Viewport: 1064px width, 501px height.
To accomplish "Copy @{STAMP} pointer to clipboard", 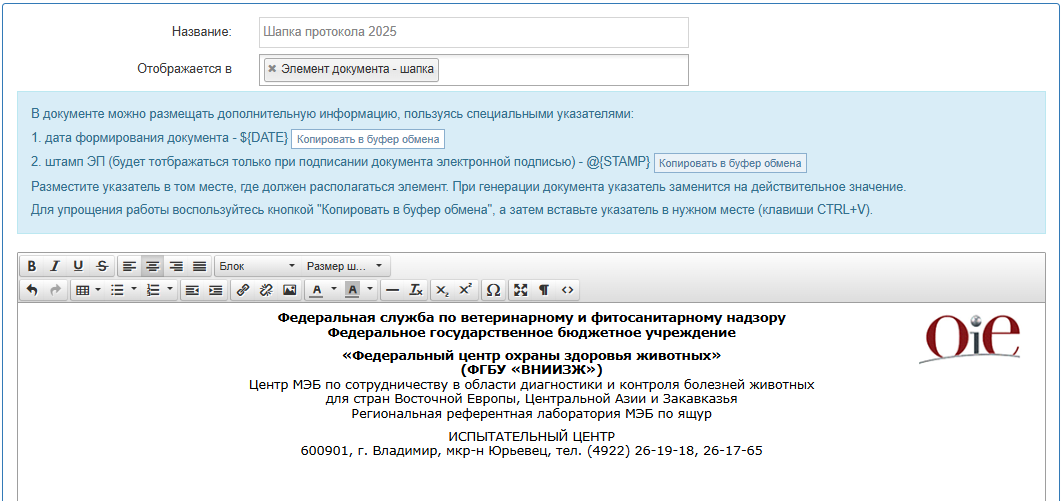I will point(730,163).
